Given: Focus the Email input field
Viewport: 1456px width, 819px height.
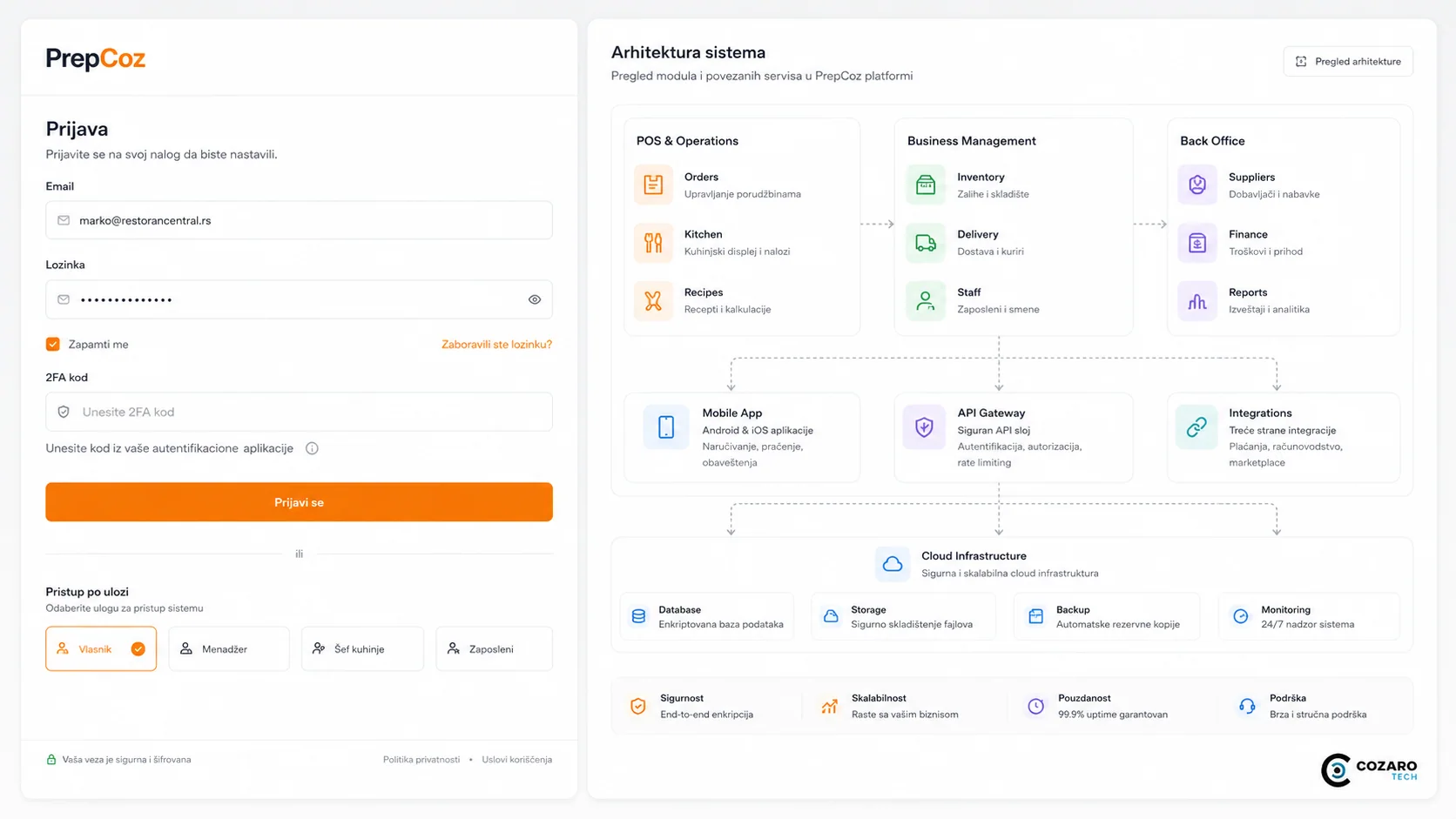Looking at the screenshot, I should click(299, 220).
